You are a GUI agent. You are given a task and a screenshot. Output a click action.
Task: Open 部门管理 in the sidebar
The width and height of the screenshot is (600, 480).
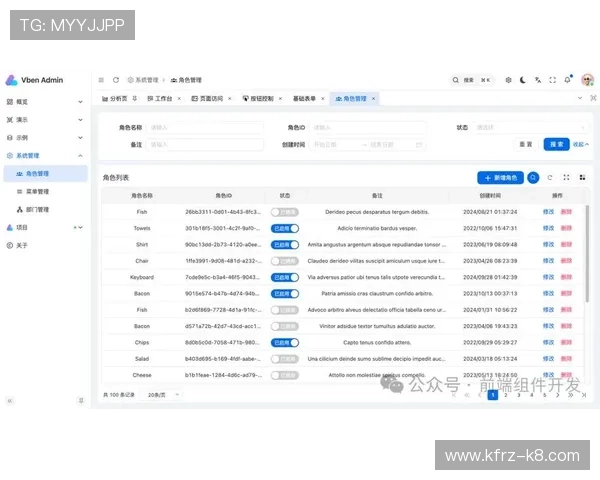point(45,209)
